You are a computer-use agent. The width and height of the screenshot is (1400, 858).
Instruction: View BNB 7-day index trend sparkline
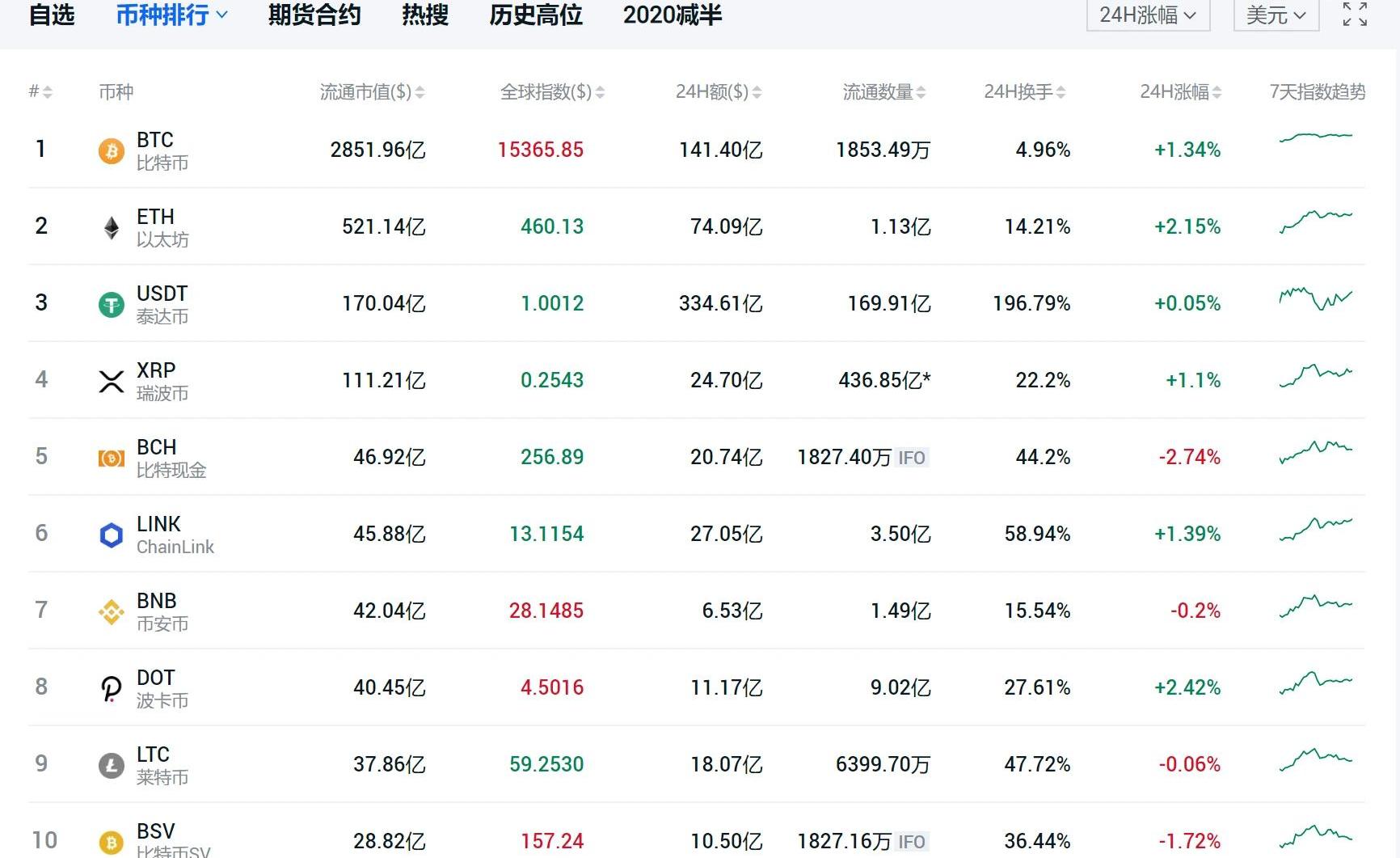[x=1316, y=606]
